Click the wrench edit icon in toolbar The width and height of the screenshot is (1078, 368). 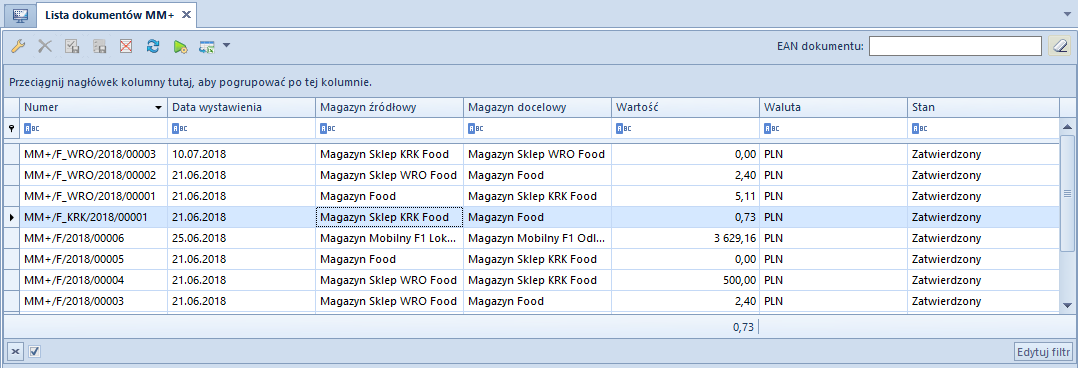coord(19,46)
